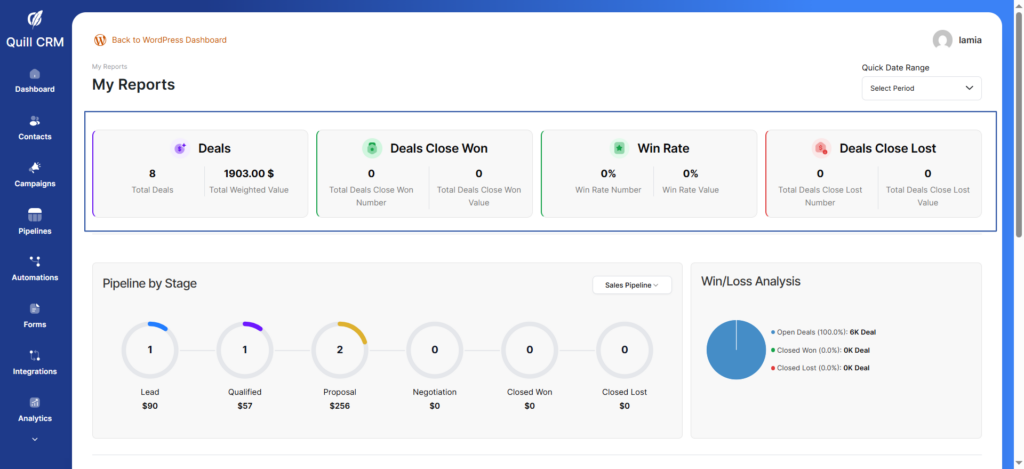1024x469 pixels.
Task: Click the Win/Loss Analysis pie chart
Action: [736, 350]
